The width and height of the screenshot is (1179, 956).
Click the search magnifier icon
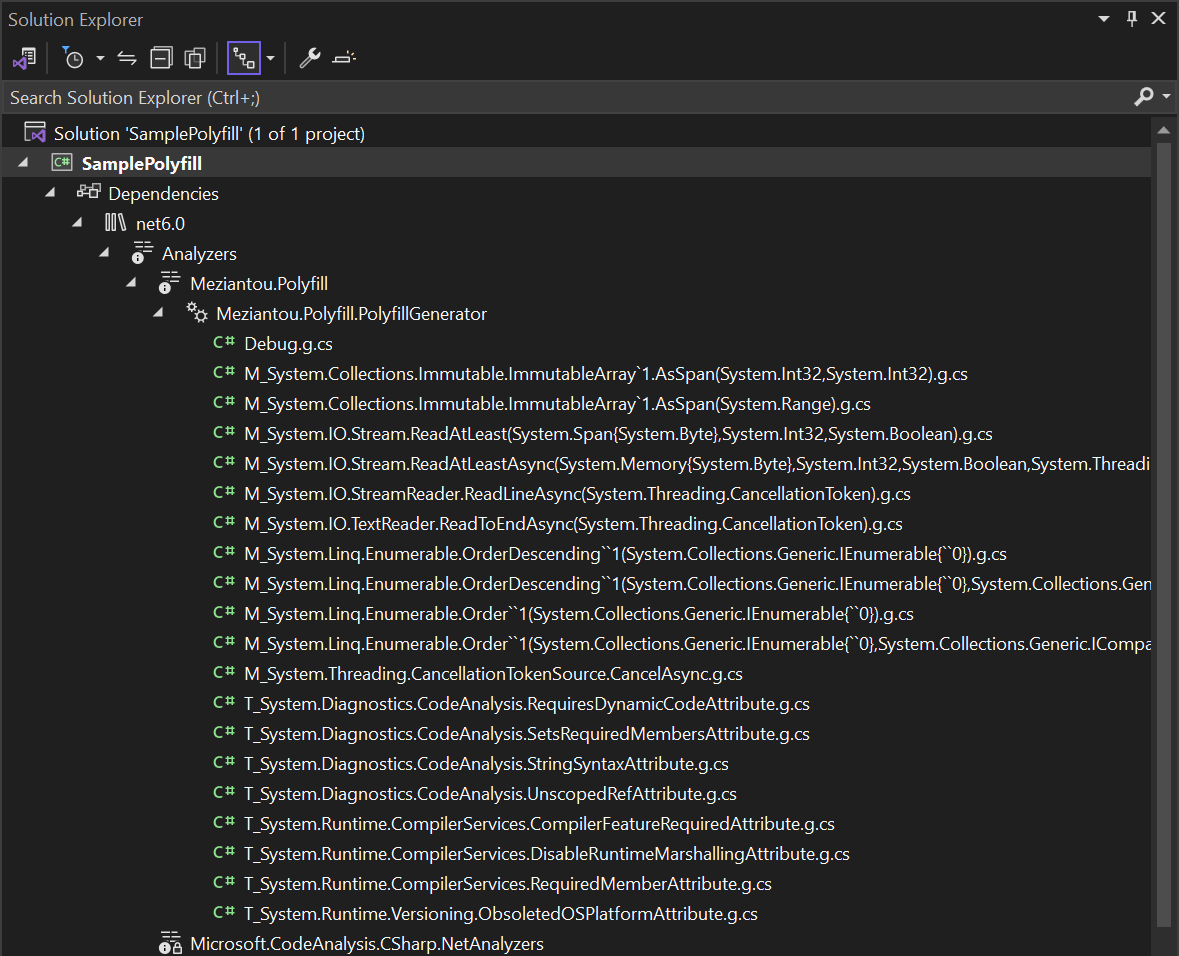coord(1144,97)
